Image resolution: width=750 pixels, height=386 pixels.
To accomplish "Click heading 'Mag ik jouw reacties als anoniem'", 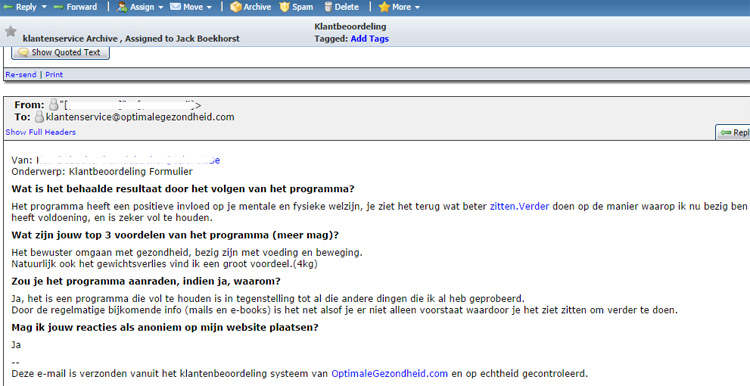I will point(165,328).
